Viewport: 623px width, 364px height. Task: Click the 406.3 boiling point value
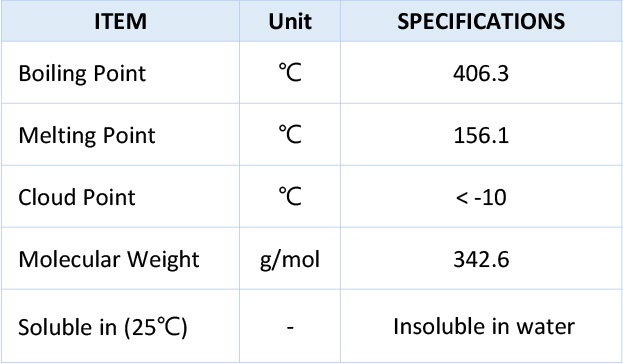click(481, 74)
